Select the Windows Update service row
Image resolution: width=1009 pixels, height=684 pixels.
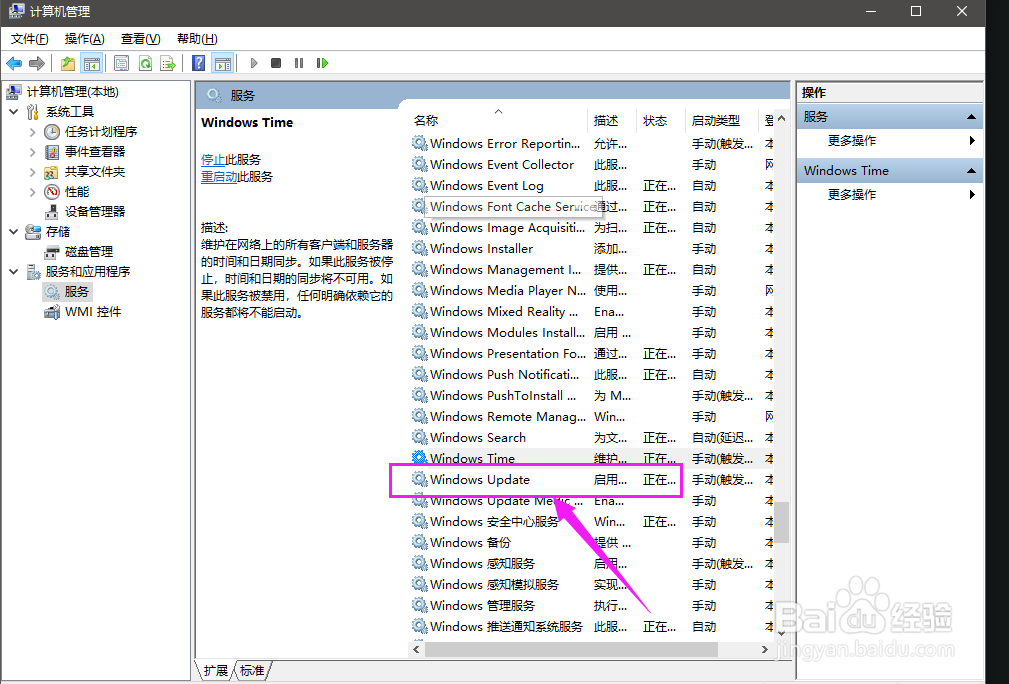point(593,479)
